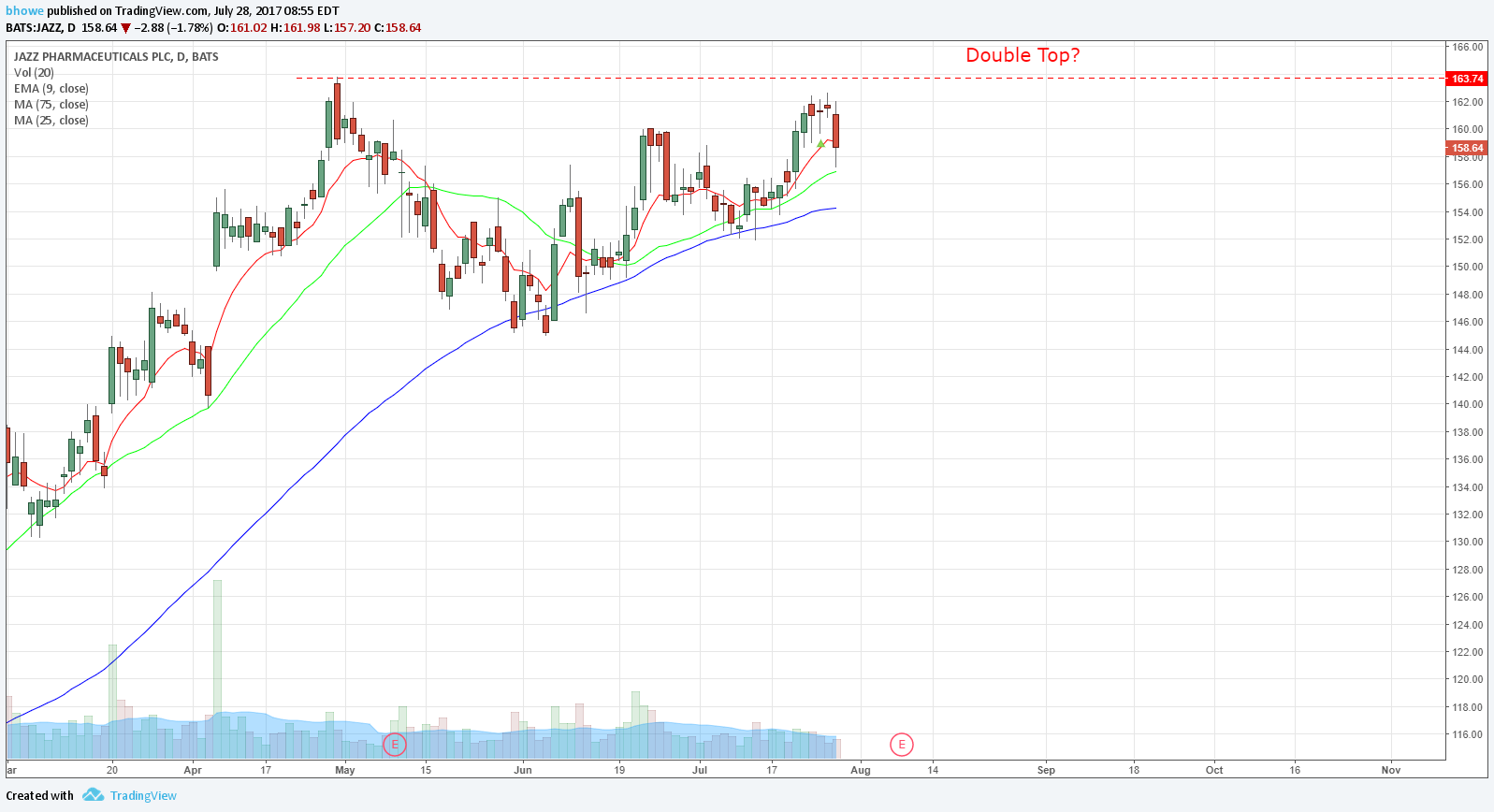Click the −2.88 (−1.78%) change value
The image size is (1494, 812).
click(x=174, y=28)
